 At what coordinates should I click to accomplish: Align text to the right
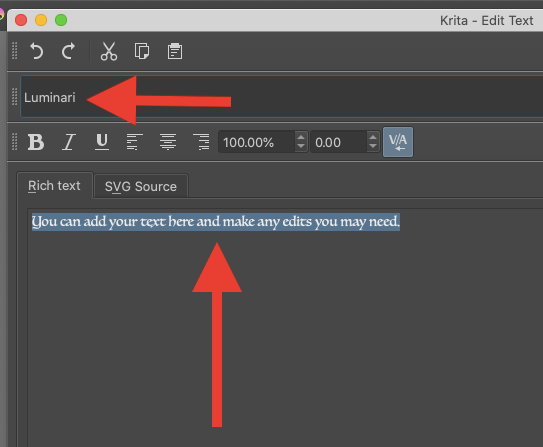[x=201, y=142]
